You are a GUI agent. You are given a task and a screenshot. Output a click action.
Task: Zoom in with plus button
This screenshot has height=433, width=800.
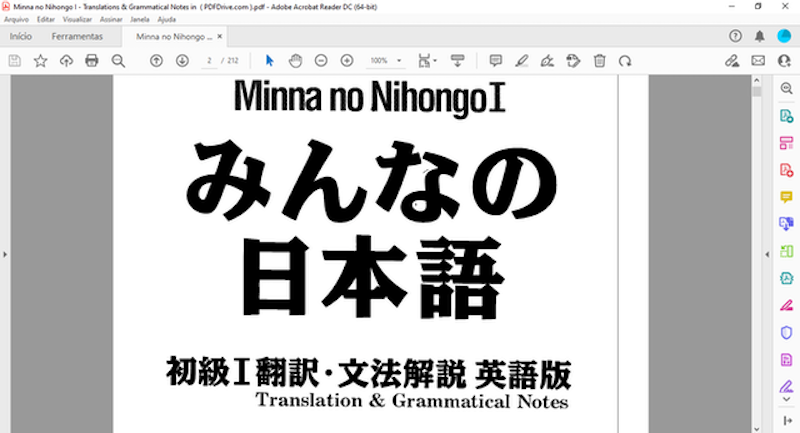(347, 61)
